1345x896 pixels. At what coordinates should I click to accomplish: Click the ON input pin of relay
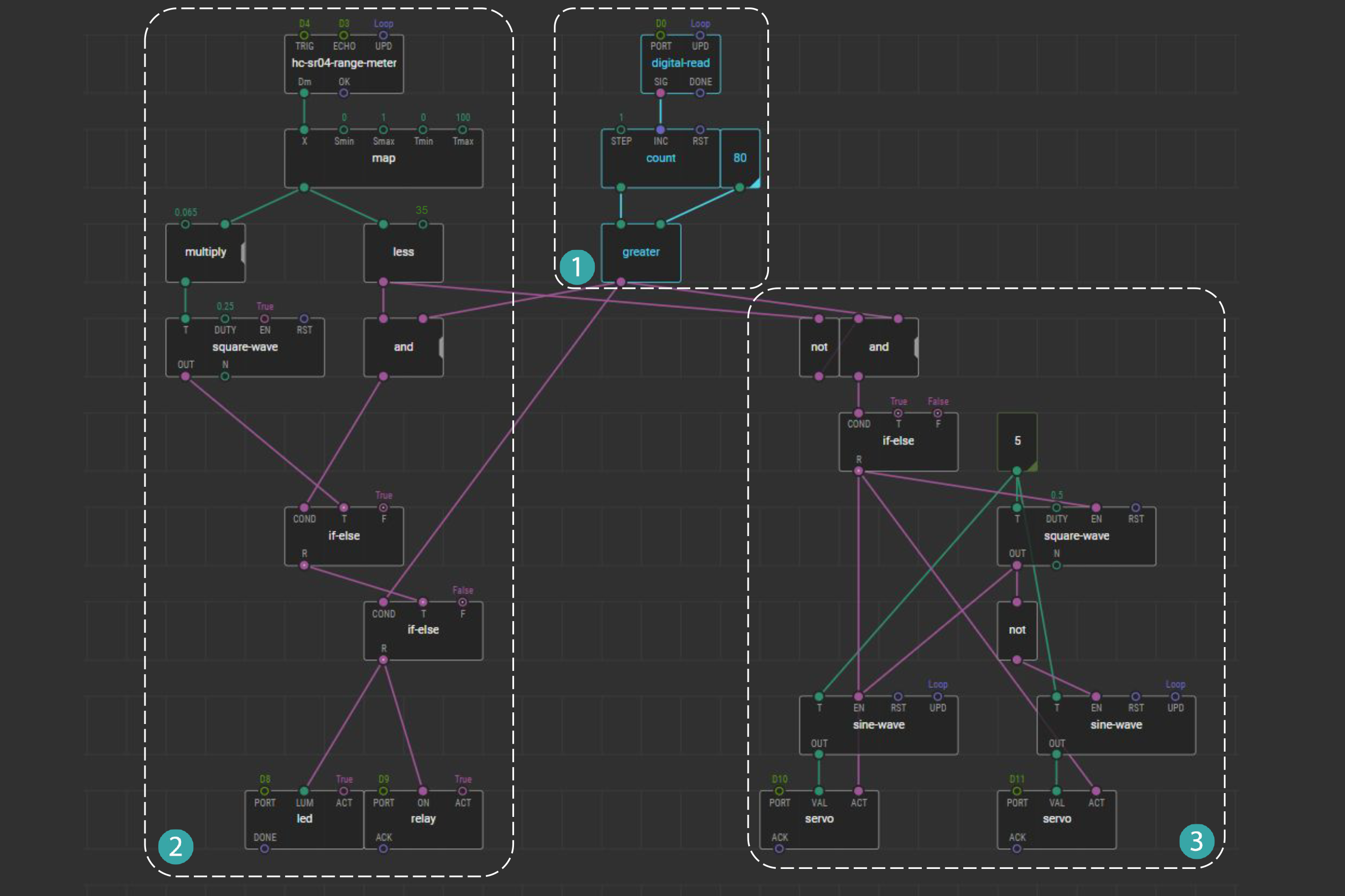423,791
